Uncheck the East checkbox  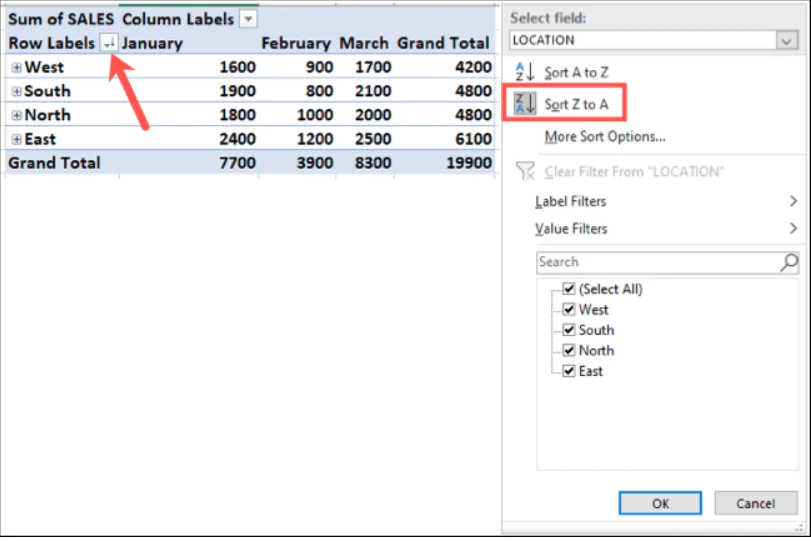[569, 371]
